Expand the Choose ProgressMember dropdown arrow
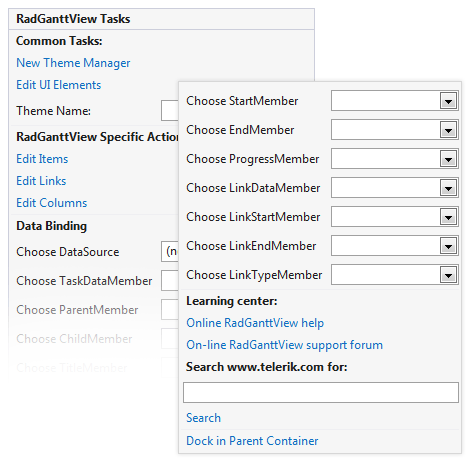 448,159
